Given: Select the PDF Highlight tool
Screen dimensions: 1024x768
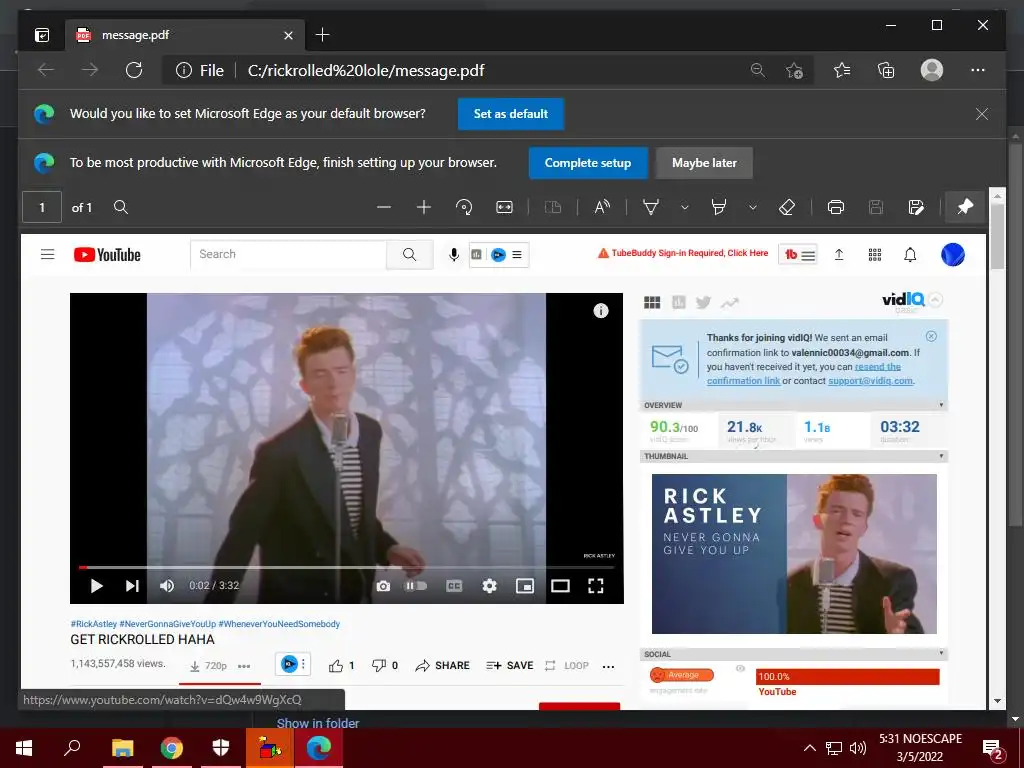Looking at the screenshot, I should tap(718, 207).
